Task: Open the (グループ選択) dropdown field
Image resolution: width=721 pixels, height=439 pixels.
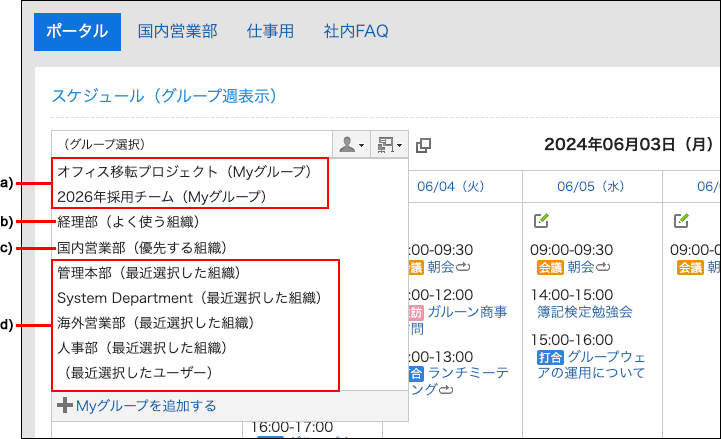Action: [x=192, y=145]
